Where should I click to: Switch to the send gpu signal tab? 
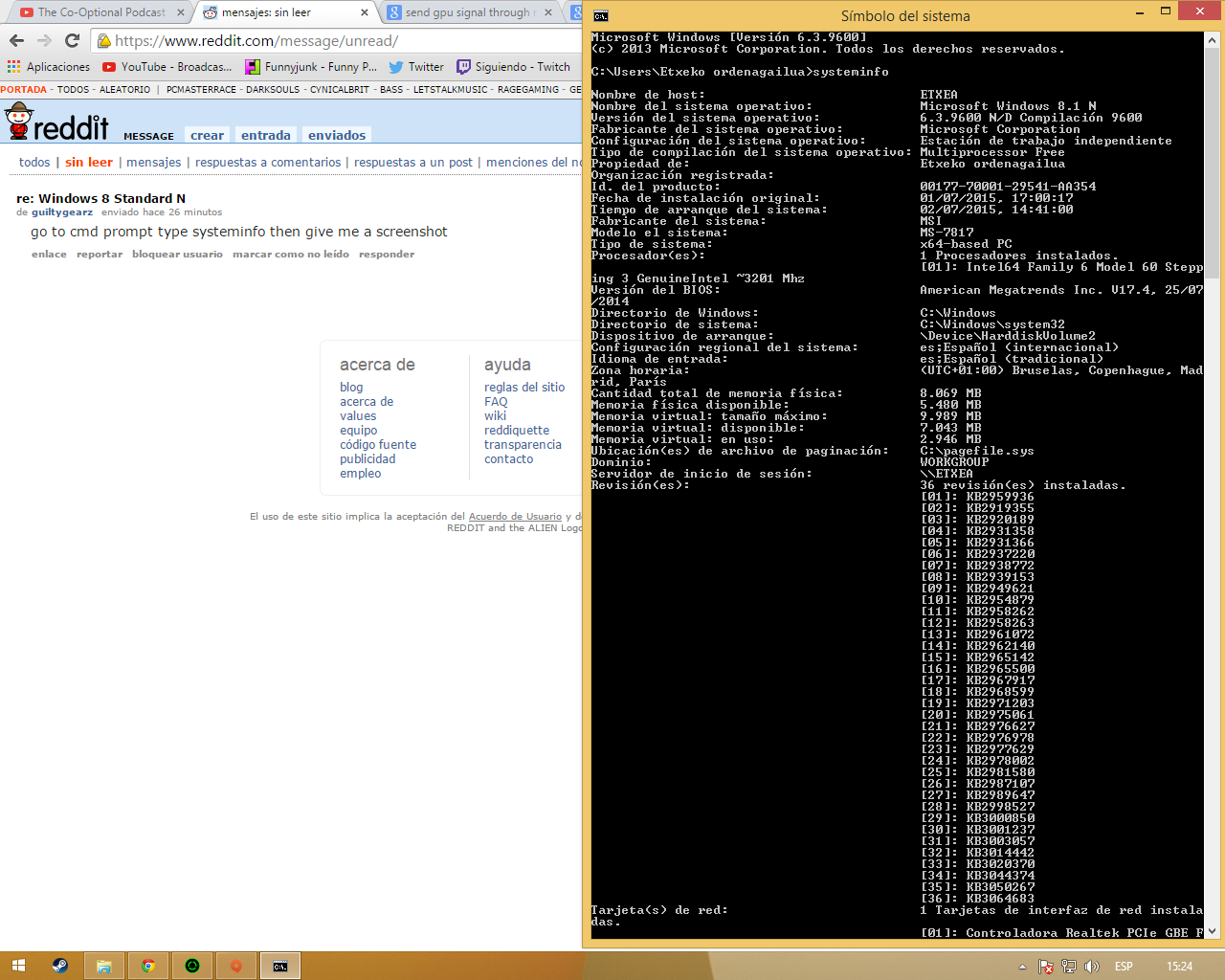point(471,12)
